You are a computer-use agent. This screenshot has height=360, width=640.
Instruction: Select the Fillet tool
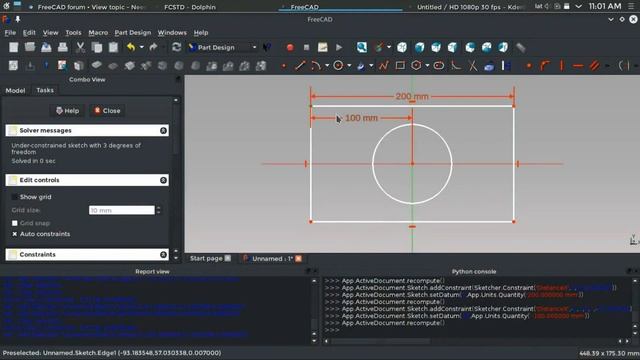[x=456, y=65]
